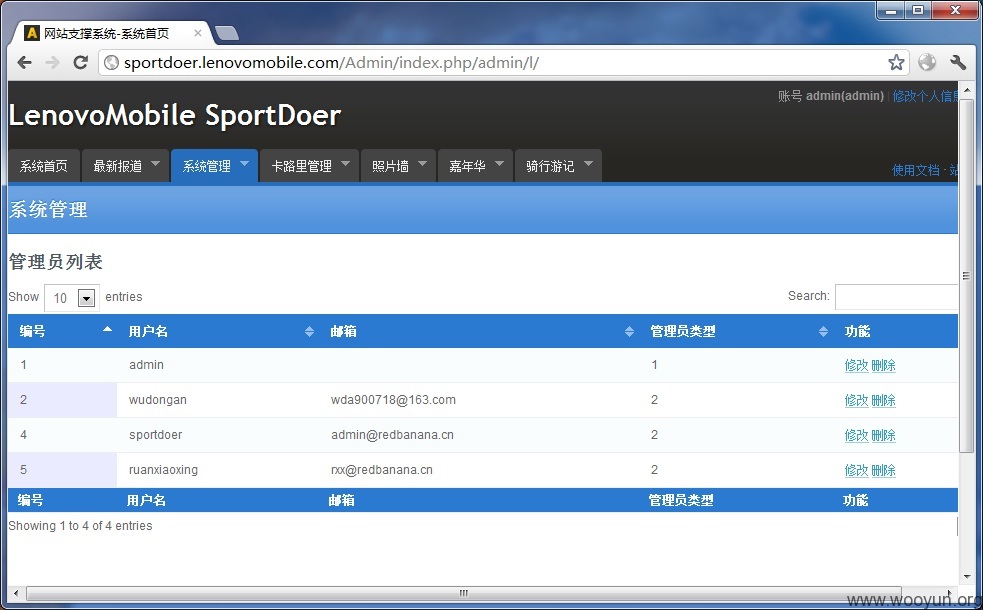Click 修改 for wudongan row
The width and height of the screenshot is (983, 610).
click(x=856, y=401)
